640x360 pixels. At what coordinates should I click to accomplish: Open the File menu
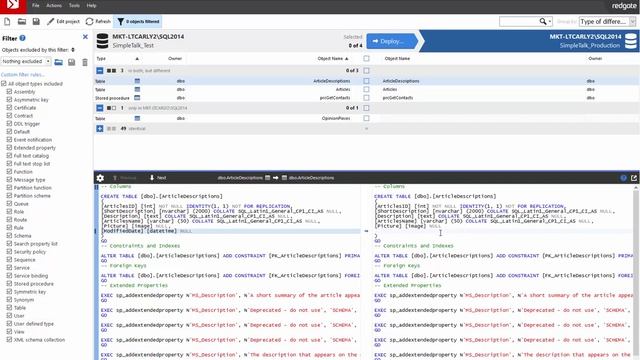click(36, 5)
